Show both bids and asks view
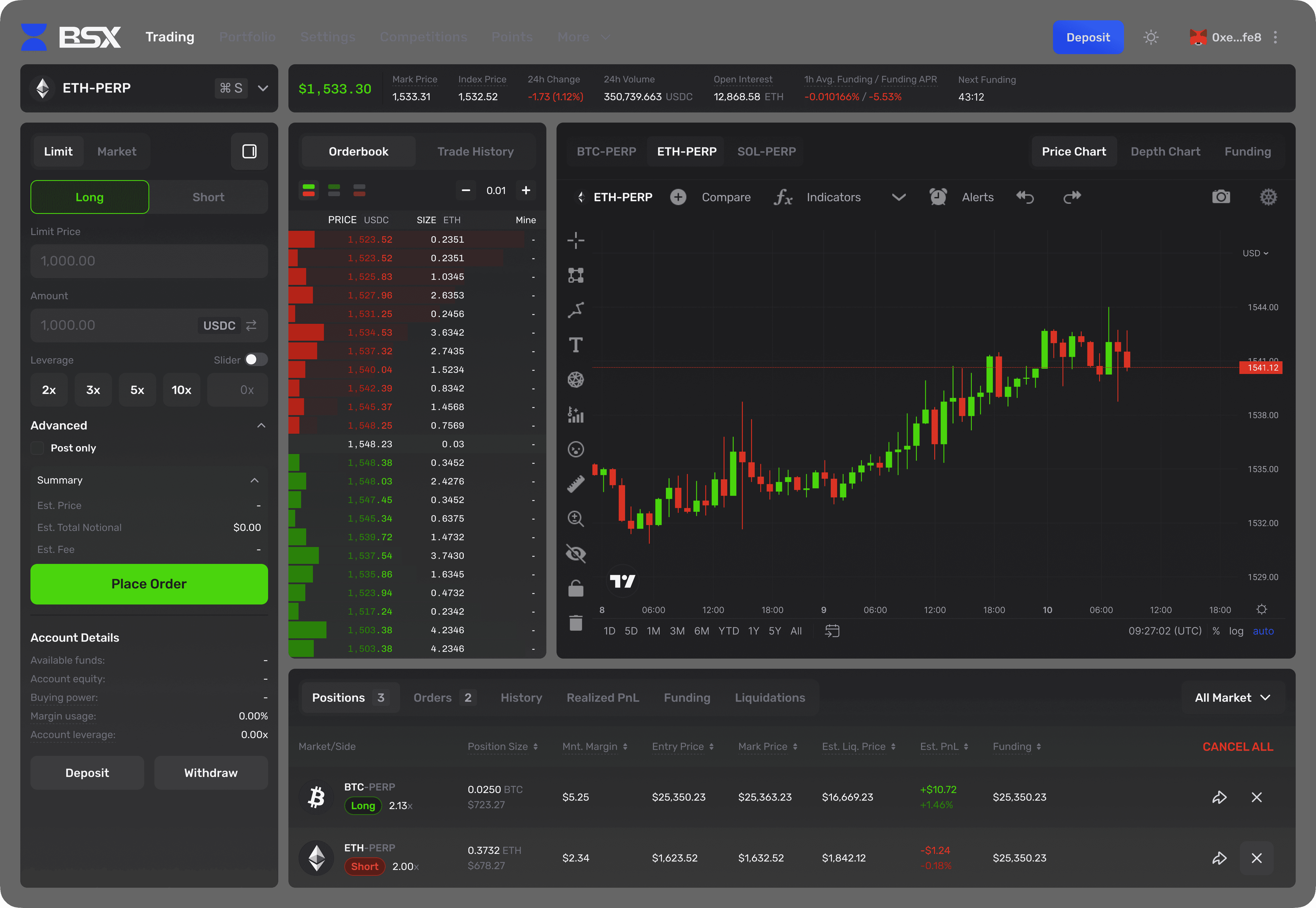This screenshot has height=908, width=1316. pyautogui.click(x=308, y=190)
